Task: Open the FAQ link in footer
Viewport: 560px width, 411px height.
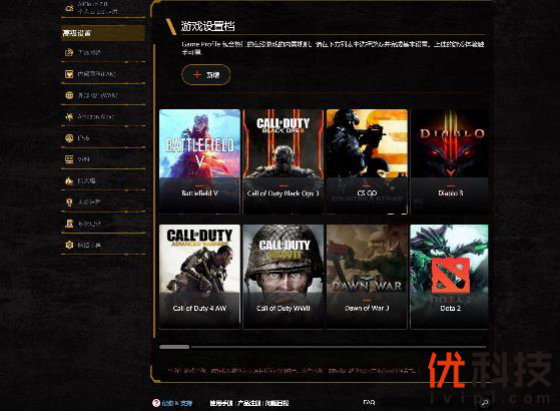Action: (369, 402)
